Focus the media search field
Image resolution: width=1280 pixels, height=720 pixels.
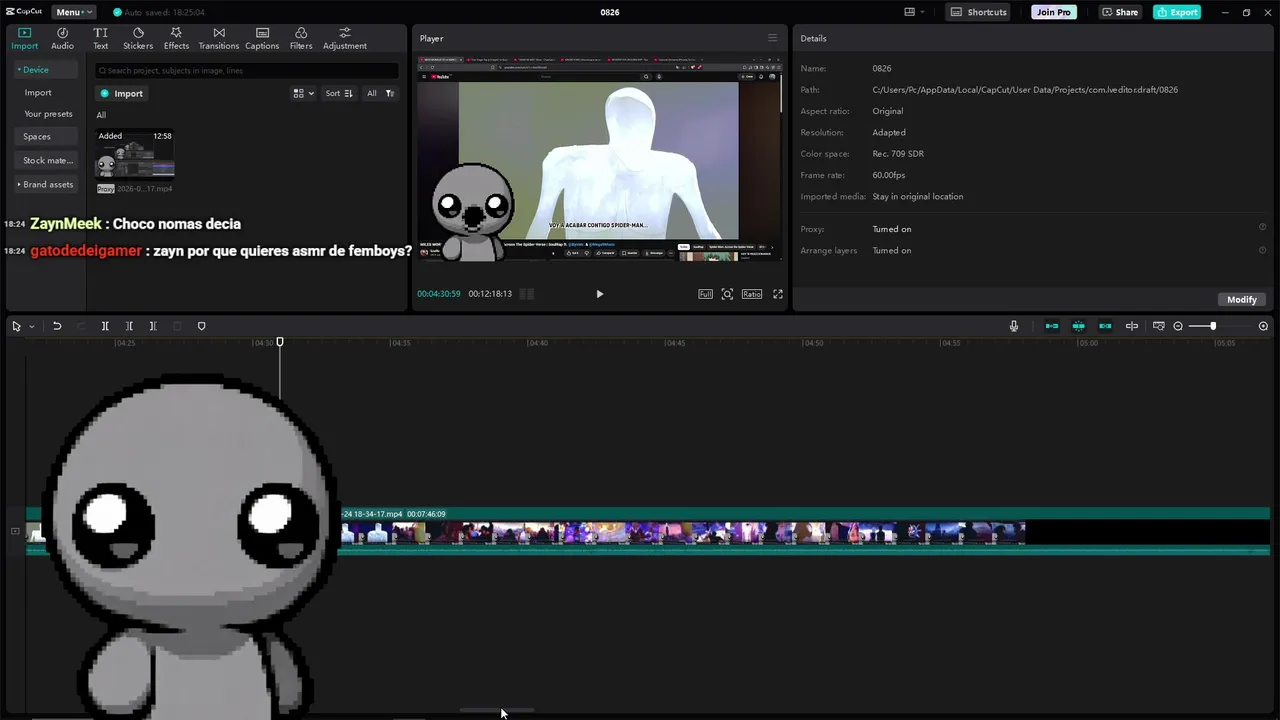pos(247,71)
